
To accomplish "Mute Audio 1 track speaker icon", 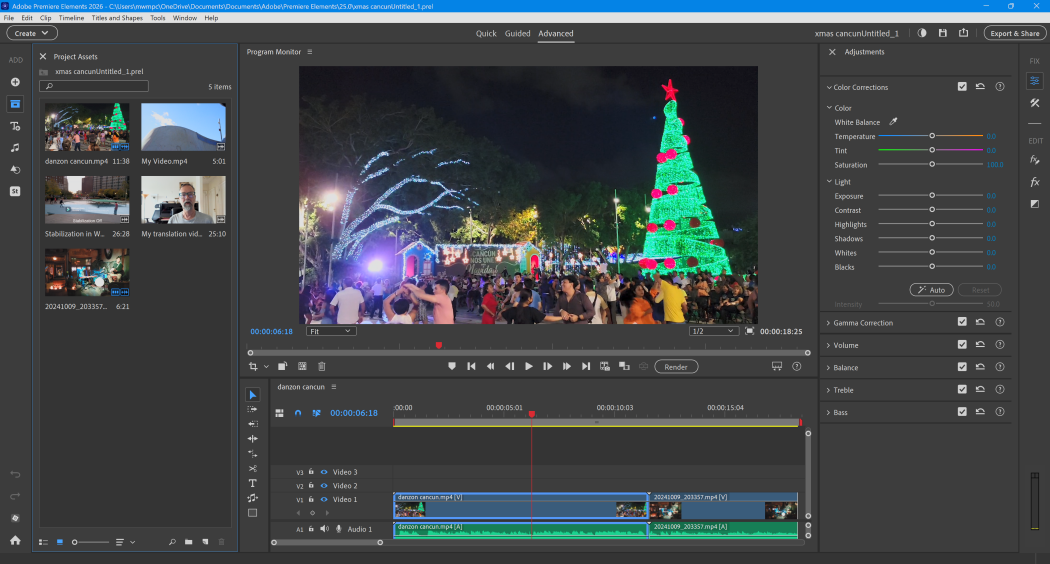I will coord(324,528).
